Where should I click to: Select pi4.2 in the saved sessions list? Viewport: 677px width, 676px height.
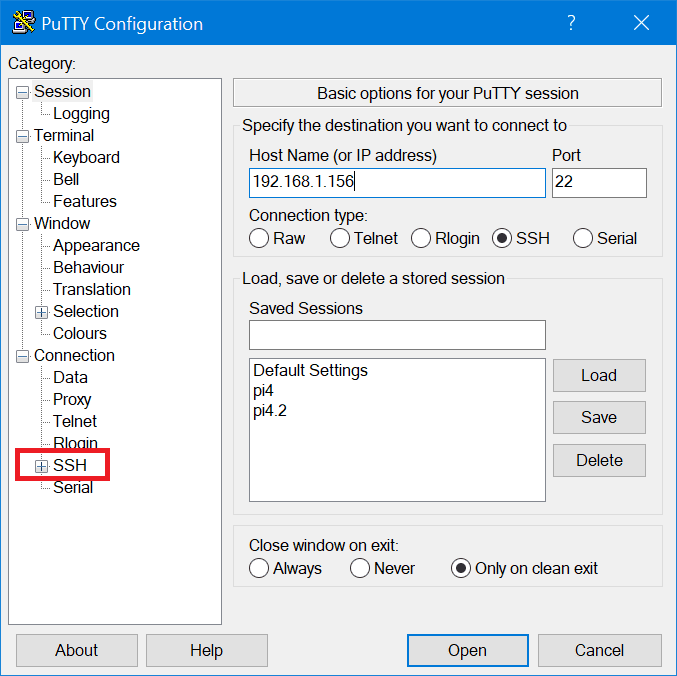pyautogui.click(x=270, y=410)
